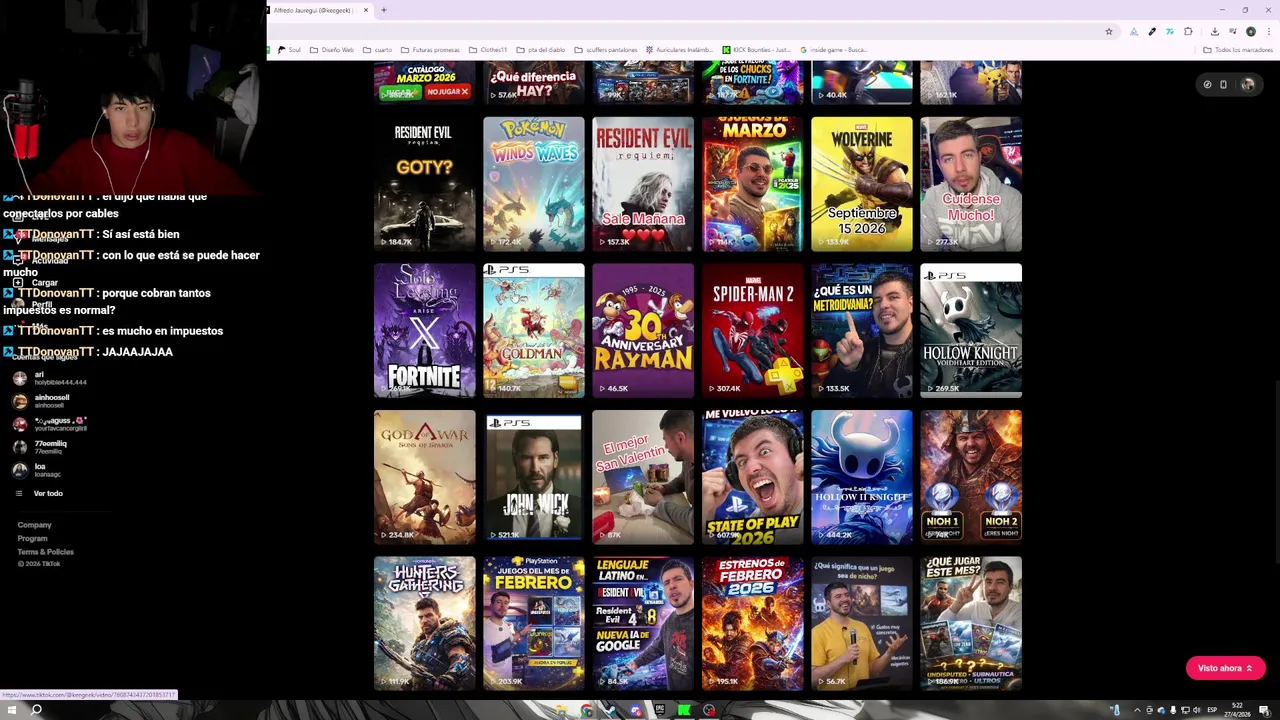Open the Juegos de Marzo video
The height and width of the screenshot is (720, 1280).
point(752,183)
